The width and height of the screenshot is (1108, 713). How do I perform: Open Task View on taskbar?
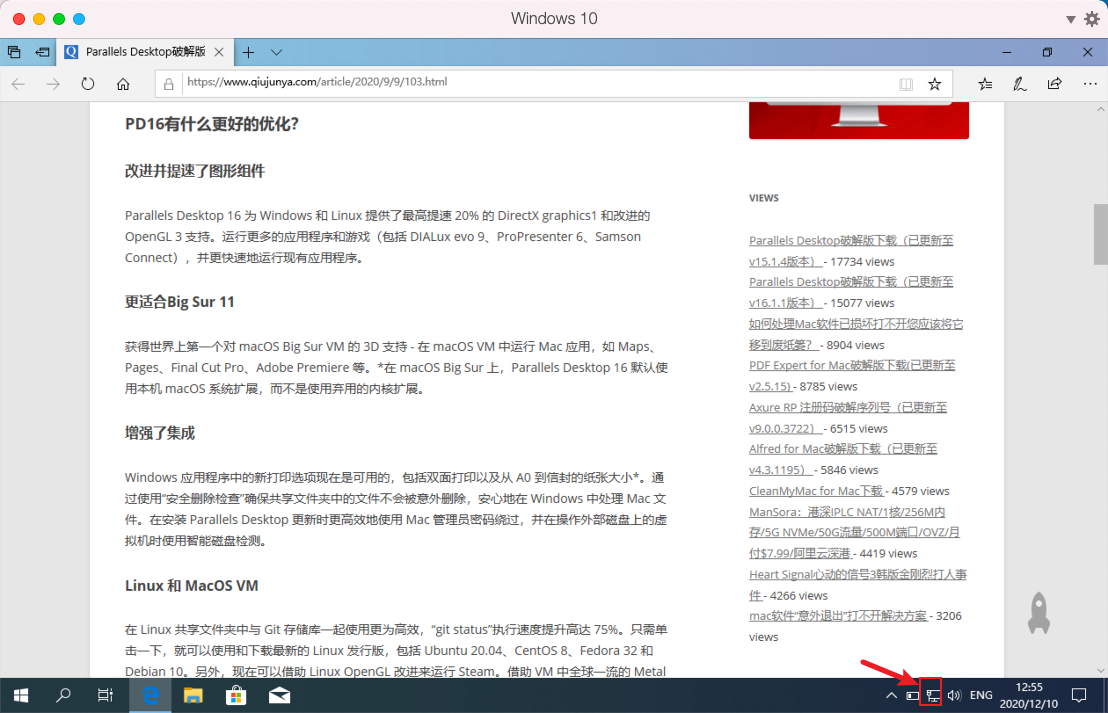(x=105, y=695)
